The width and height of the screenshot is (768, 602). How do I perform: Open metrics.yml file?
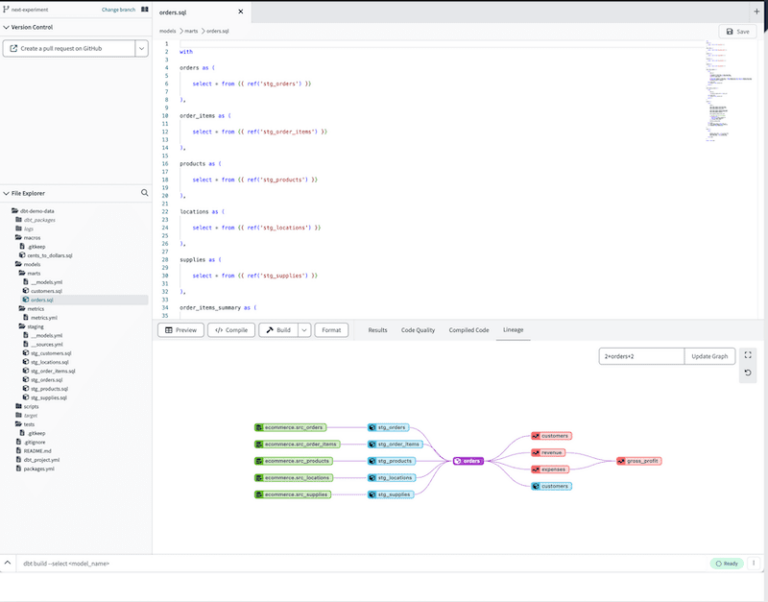[41, 318]
